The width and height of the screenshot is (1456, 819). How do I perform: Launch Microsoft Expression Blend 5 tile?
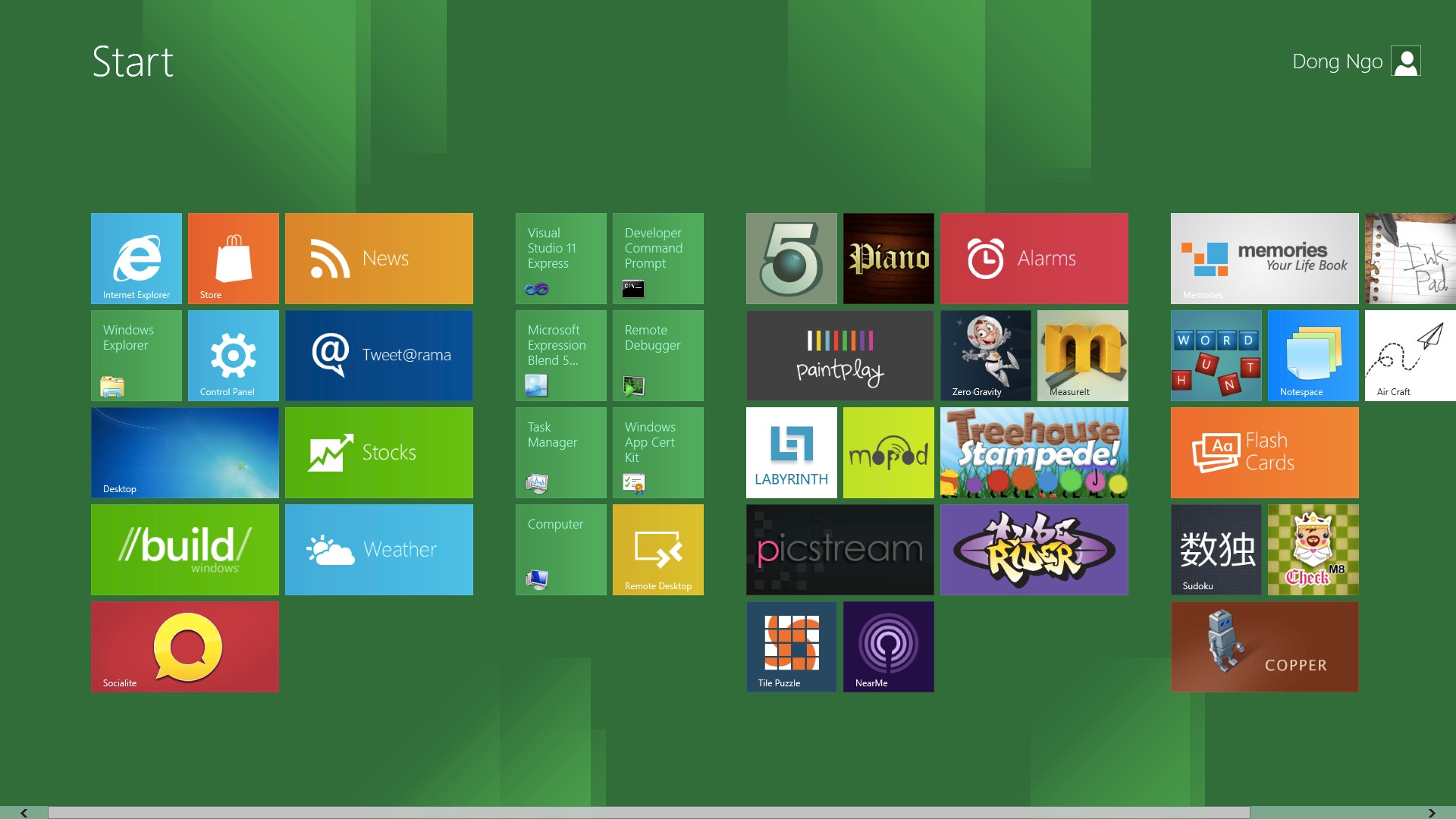pyautogui.click(x=561, y=356)
